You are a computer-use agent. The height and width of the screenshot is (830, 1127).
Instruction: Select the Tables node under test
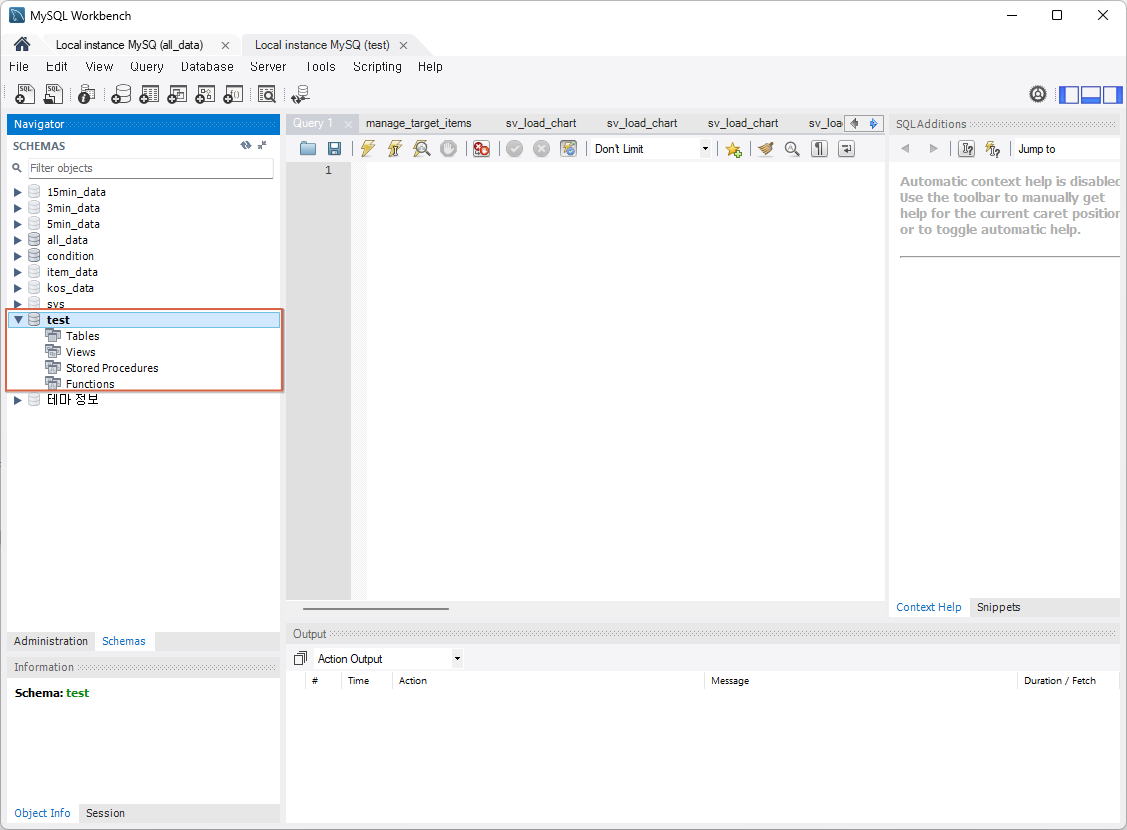pyautogui.click(x=83, y=336)
